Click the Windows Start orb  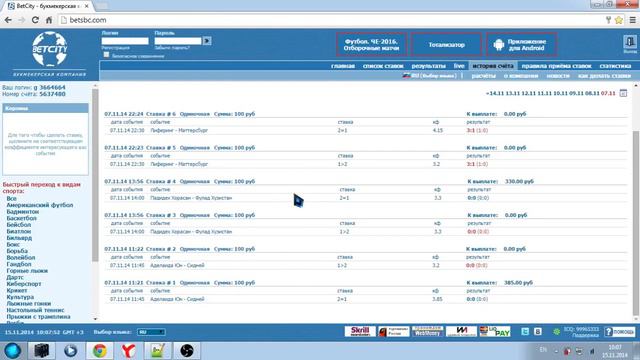point(13,351)
